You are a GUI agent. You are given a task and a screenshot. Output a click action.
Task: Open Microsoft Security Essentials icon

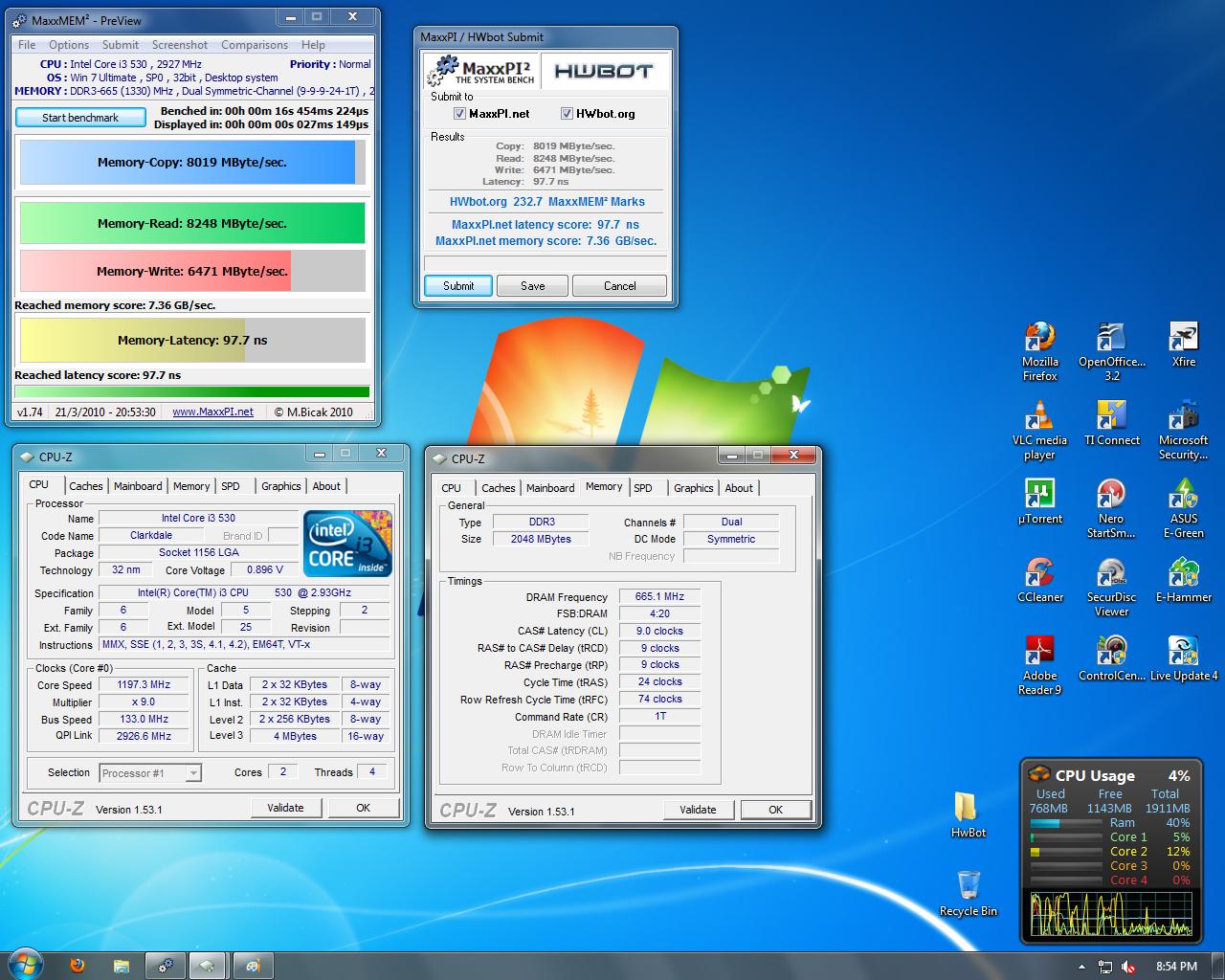[x=1184, y=430]
